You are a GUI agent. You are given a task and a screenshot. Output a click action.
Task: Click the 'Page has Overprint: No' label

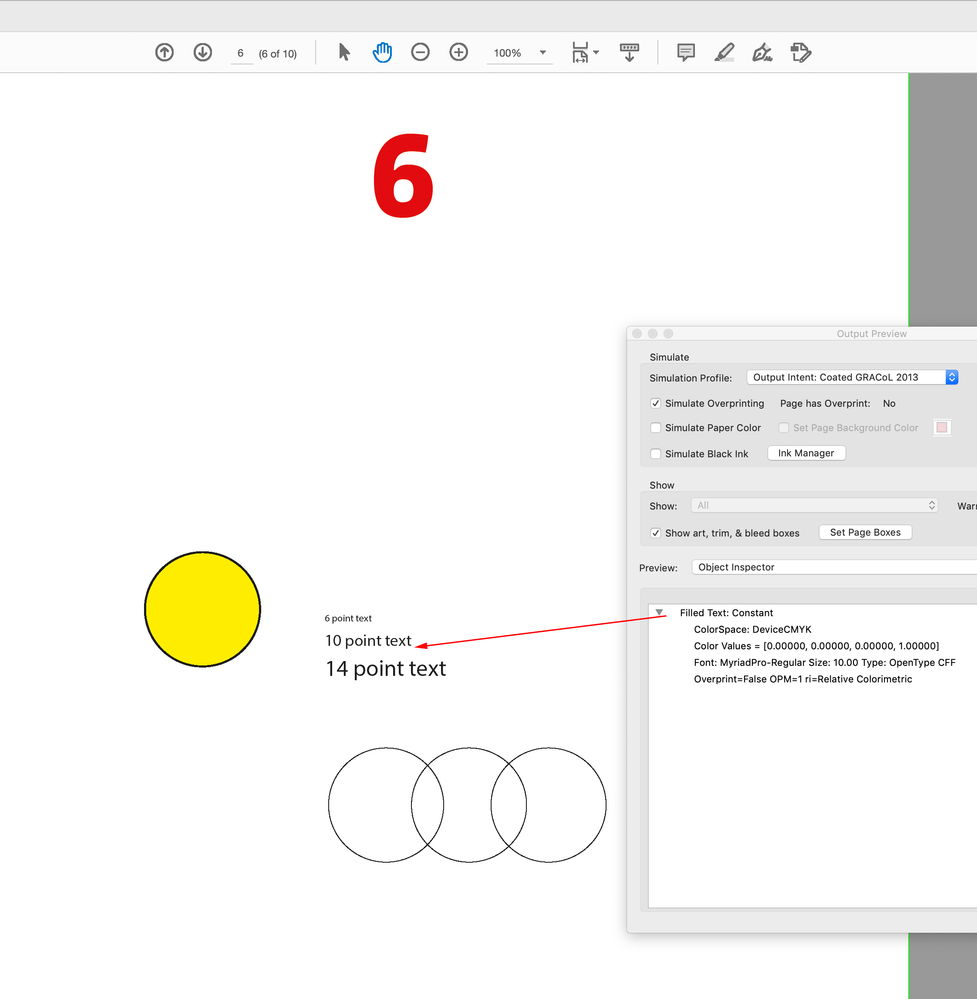coord(837,403)
